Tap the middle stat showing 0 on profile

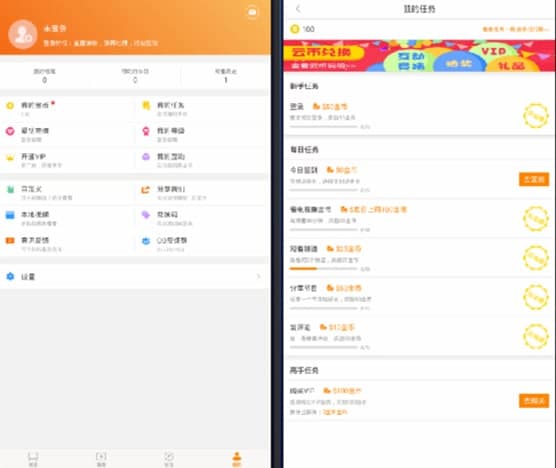pyautogui.click(x=135, y=76)
